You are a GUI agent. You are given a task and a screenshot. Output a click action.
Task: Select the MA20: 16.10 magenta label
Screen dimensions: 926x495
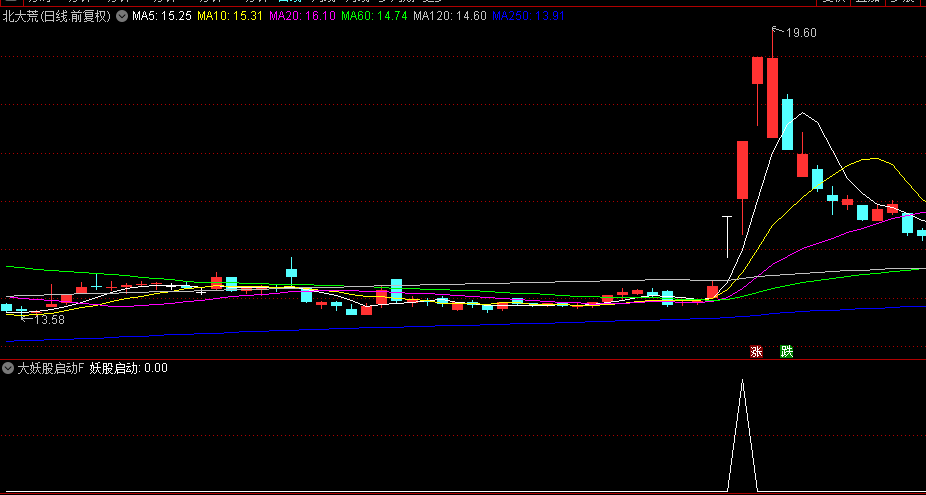click(302, 17)
